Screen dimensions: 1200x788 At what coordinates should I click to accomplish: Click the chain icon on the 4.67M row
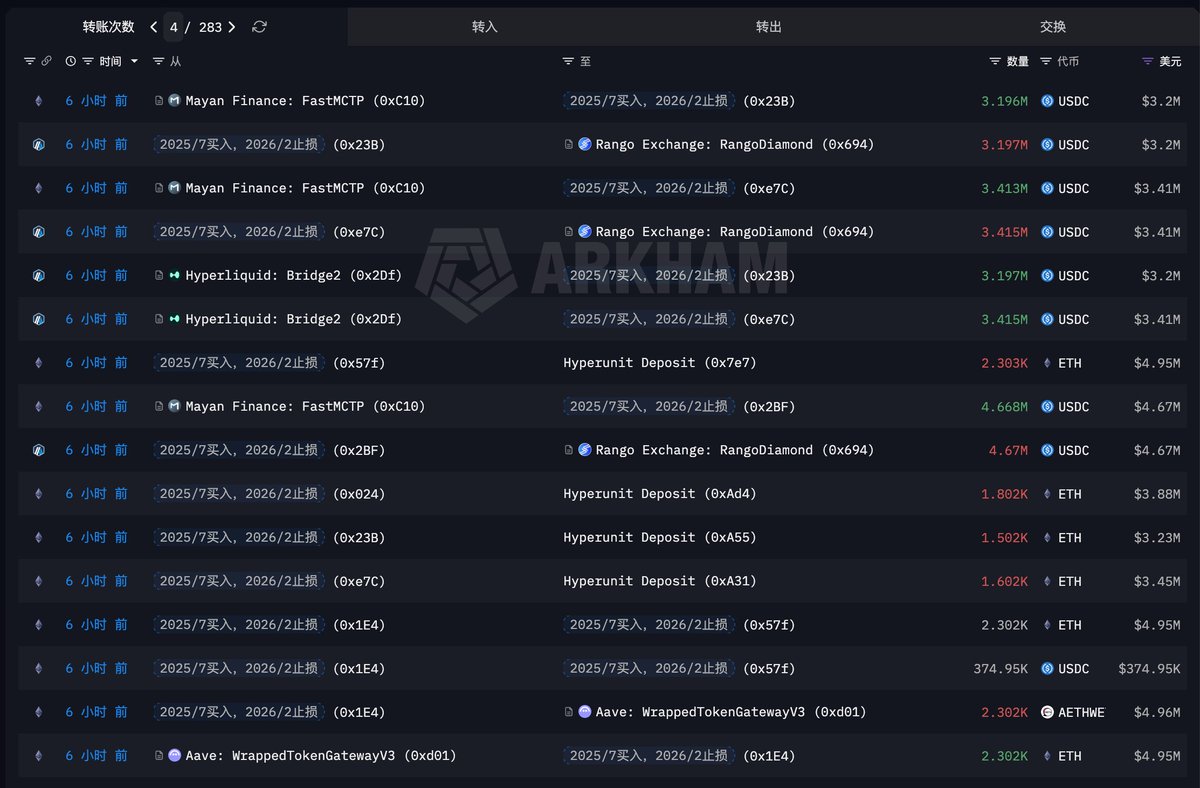pyautogui.click(x=39, y=450)
